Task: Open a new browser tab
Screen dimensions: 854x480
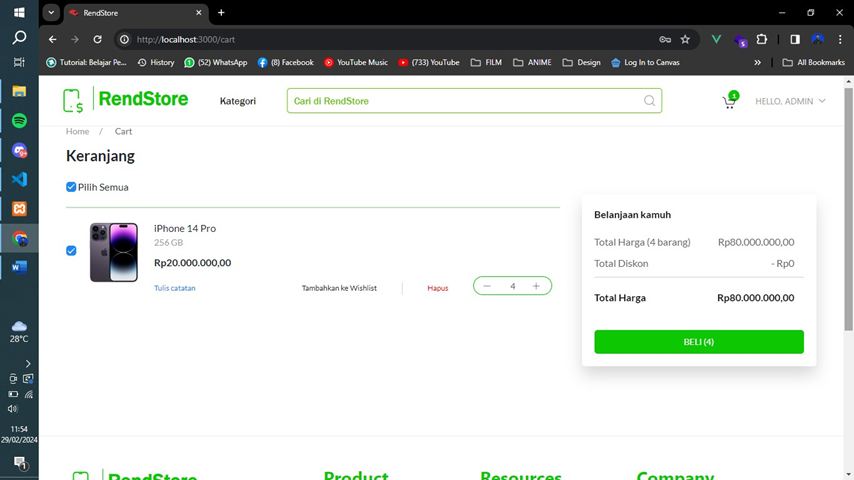Action: pos(221,13)
